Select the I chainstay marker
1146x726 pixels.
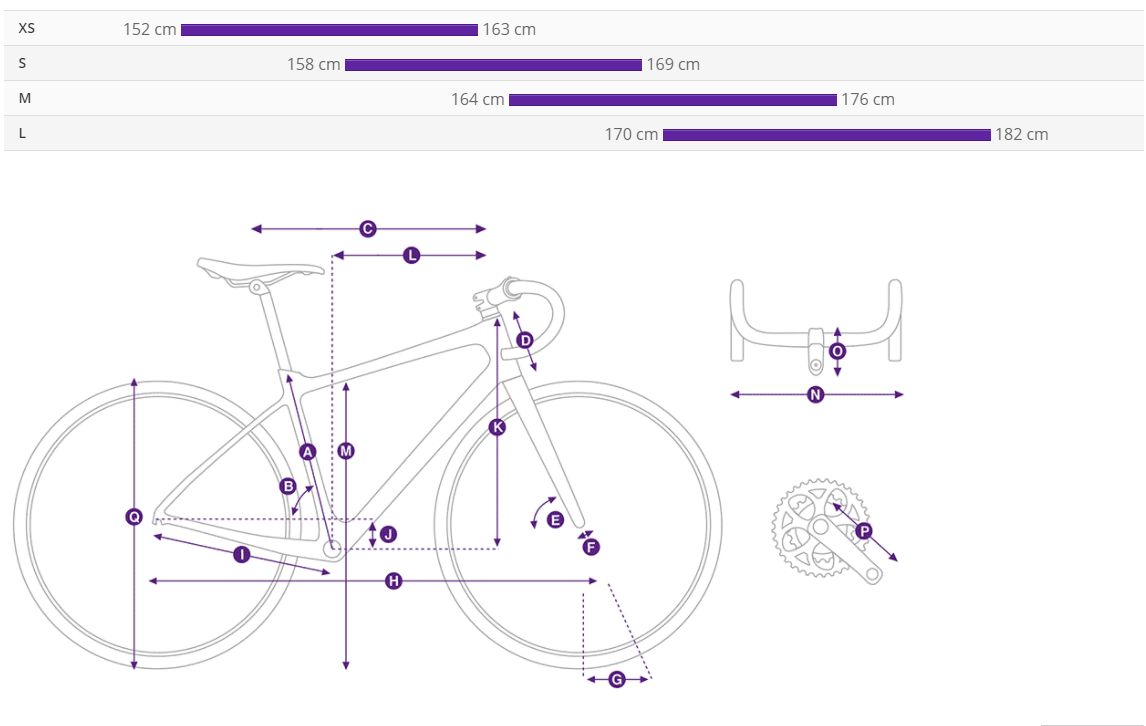241,555
